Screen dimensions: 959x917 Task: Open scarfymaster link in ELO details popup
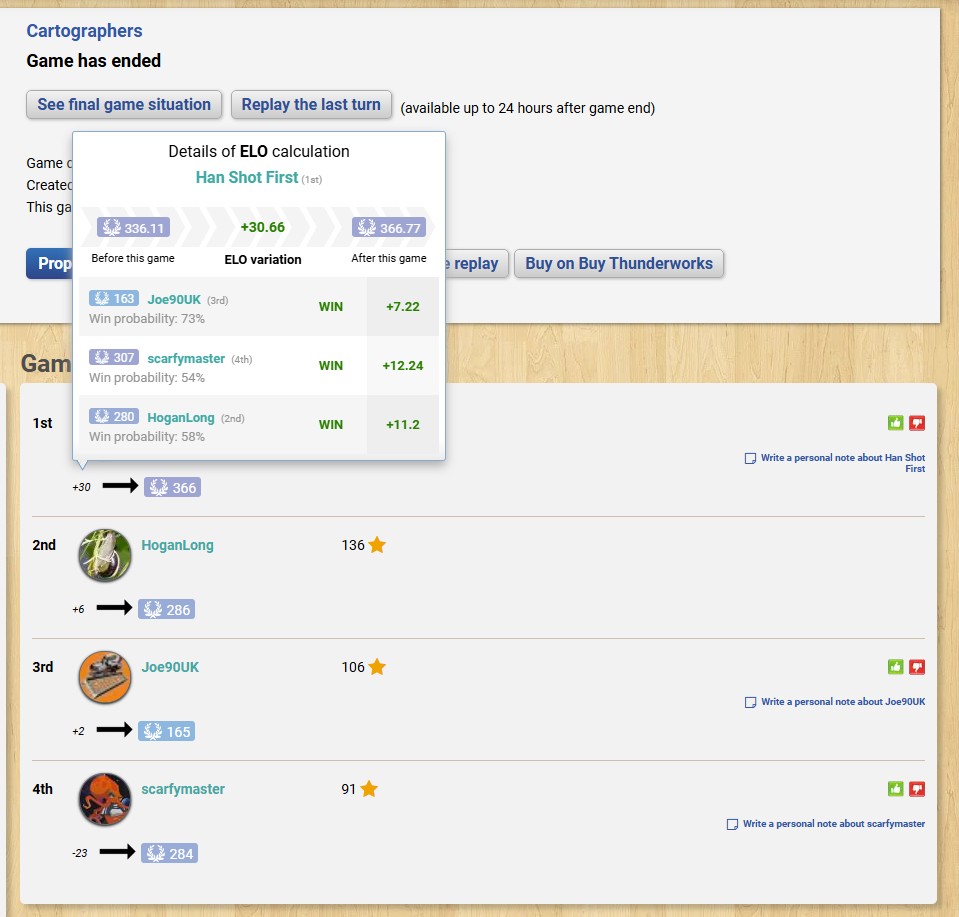pyautogui.click(x=186, y=358)
